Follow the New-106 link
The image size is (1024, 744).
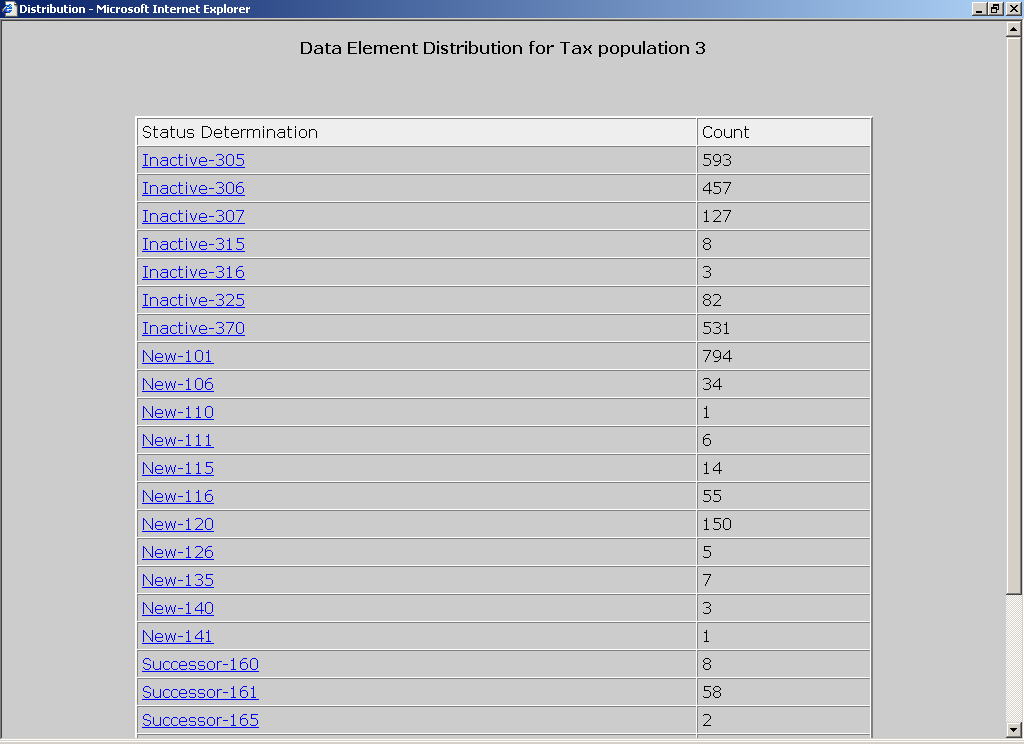pos(178,385)
